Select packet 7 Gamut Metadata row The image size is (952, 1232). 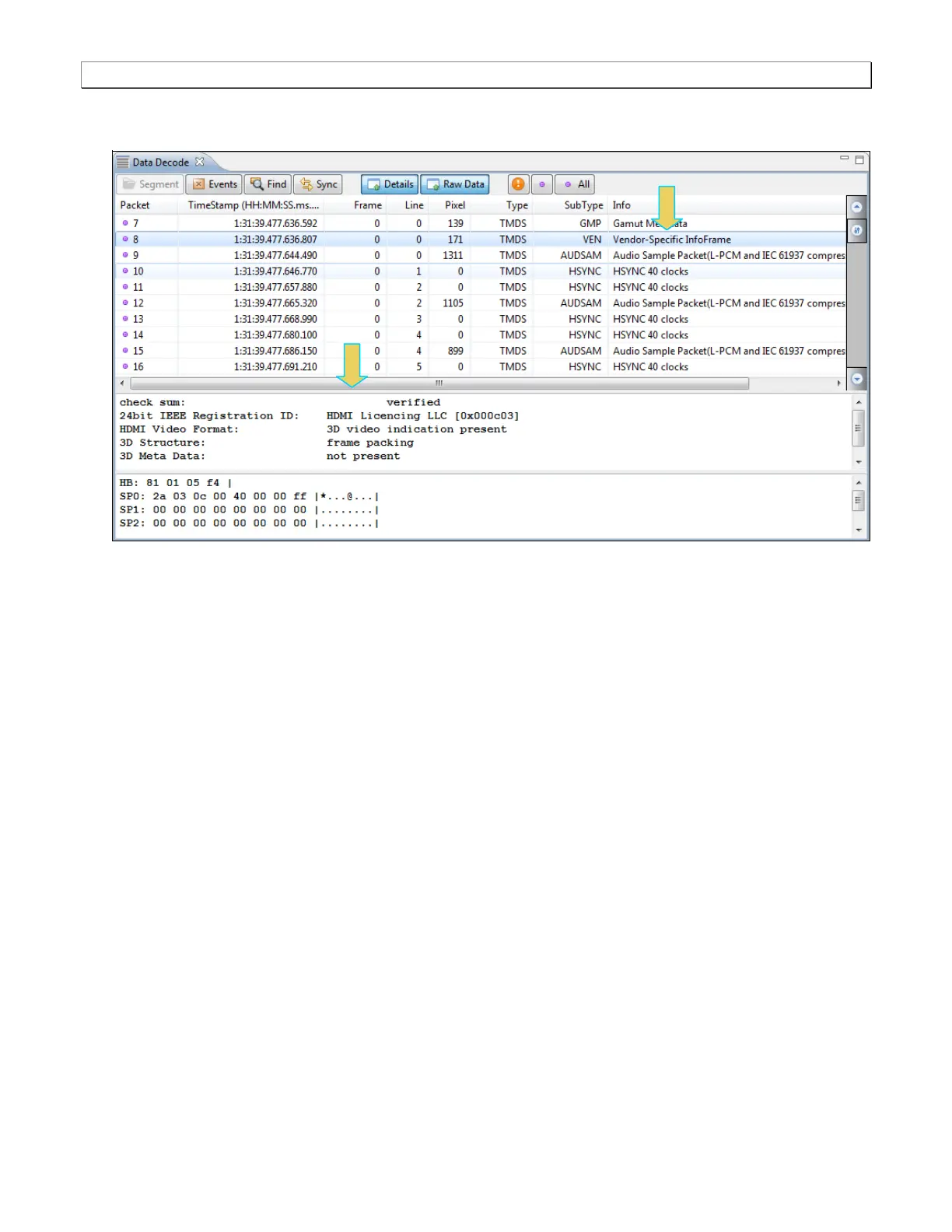click(481, 223)
